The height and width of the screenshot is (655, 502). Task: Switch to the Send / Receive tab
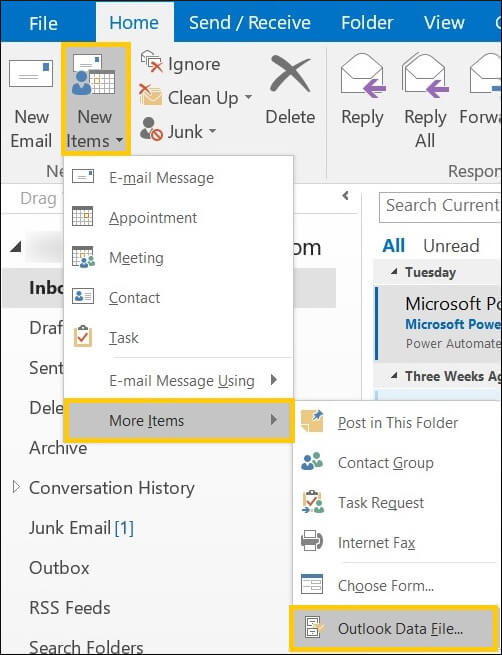pos(250,23)
